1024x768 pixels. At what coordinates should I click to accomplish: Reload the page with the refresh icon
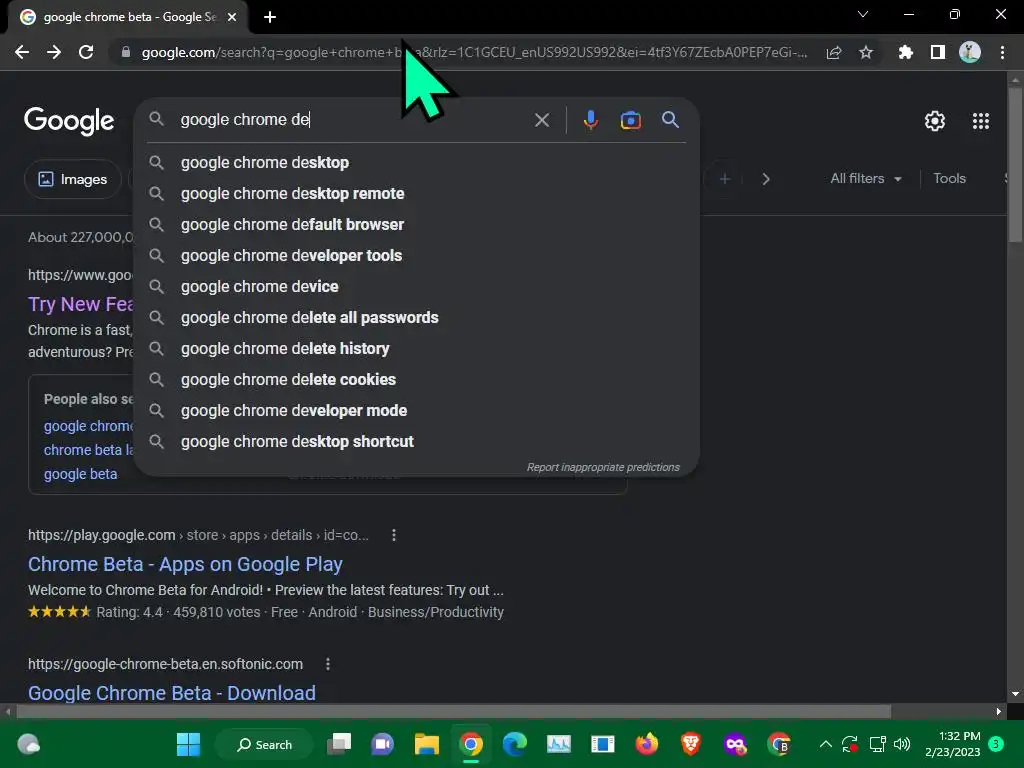[x=86, y=52]
